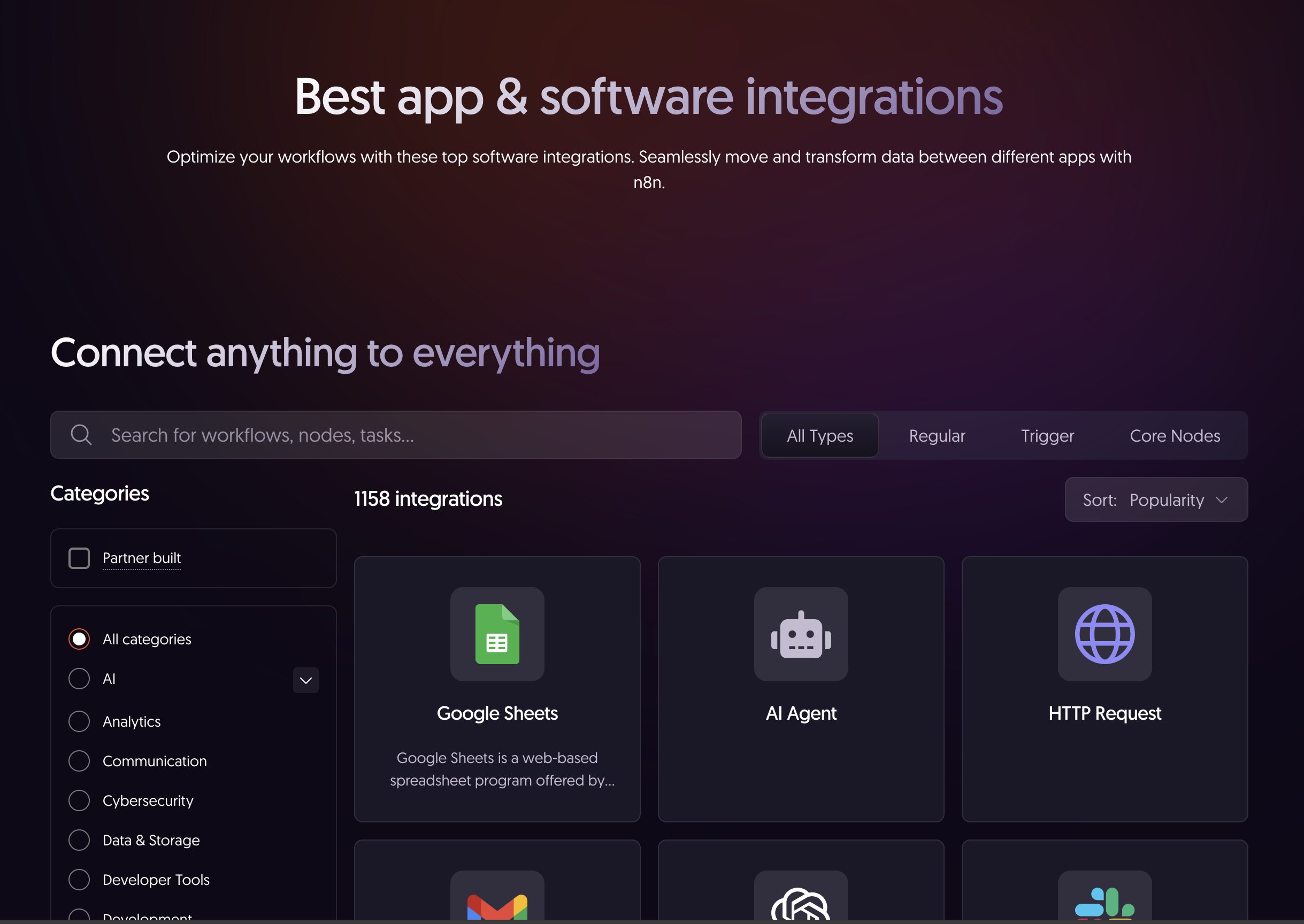Click the AI Agent robot icon
1304x924 pixels.
801,634
